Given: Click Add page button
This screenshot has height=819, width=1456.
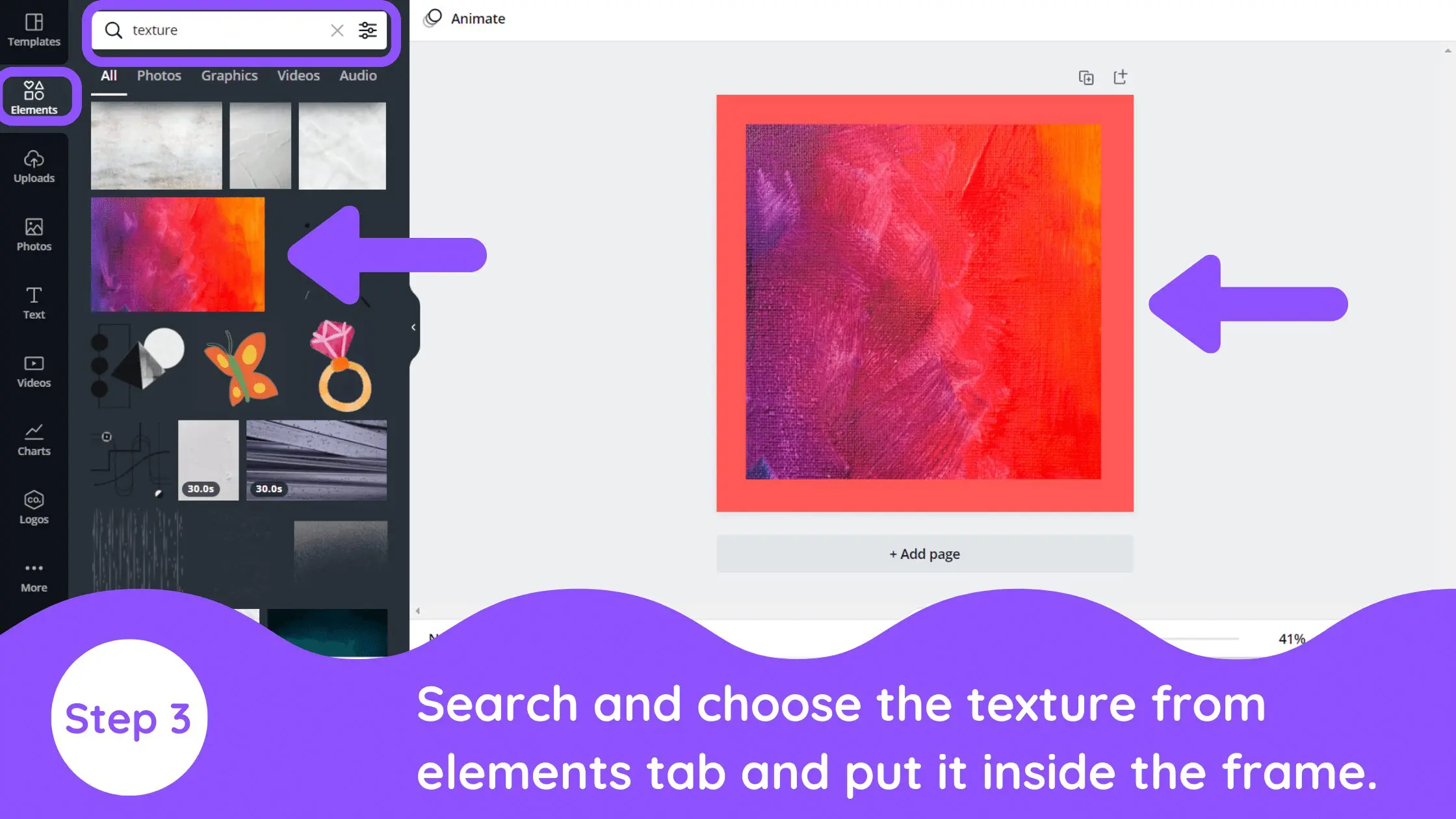Looking at the screenshot, I should point(924,553).
